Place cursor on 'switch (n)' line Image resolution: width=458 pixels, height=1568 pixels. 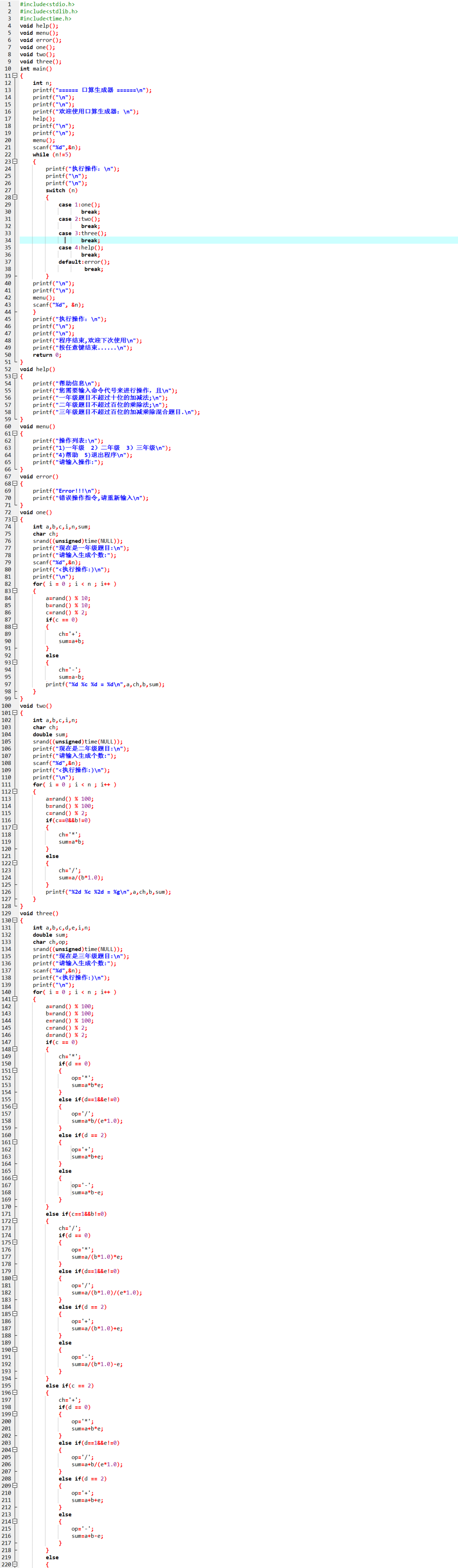click(x=62, y=191)
